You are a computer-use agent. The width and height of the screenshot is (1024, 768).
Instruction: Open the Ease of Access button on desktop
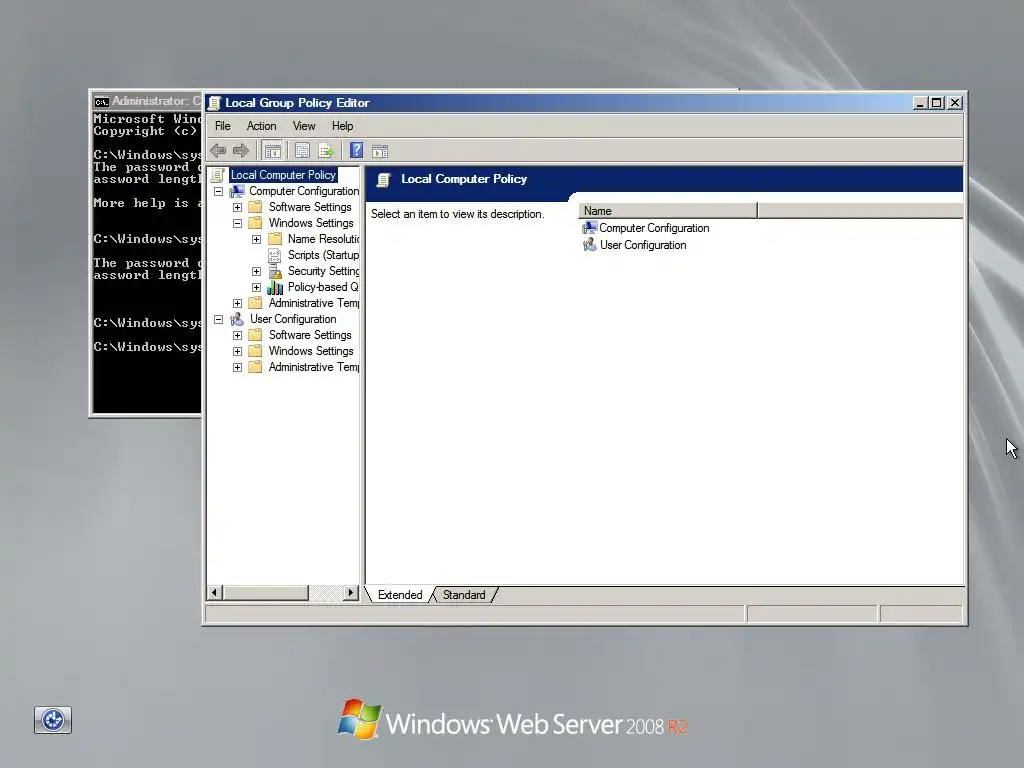(53, 720)
